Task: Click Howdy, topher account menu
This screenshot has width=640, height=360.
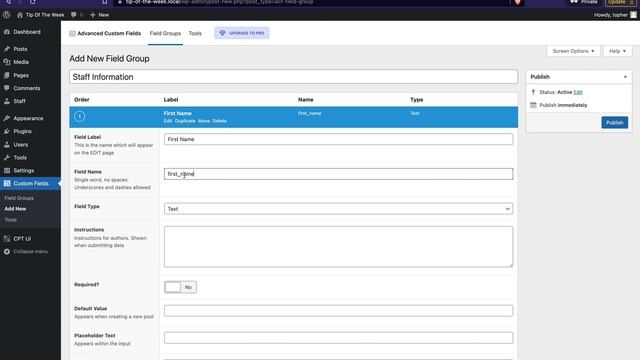Action: pos(615,15)
